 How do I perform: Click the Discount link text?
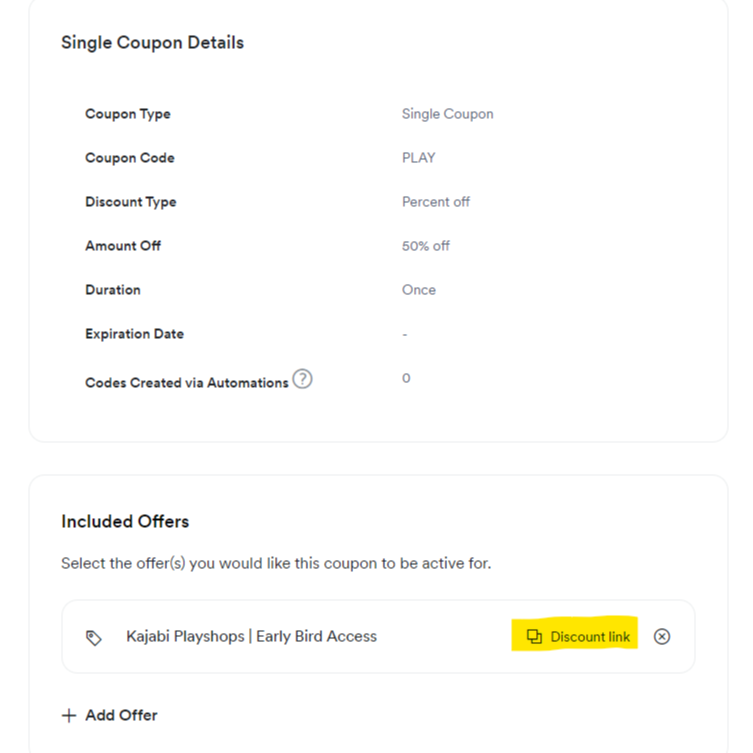[590, 637]
